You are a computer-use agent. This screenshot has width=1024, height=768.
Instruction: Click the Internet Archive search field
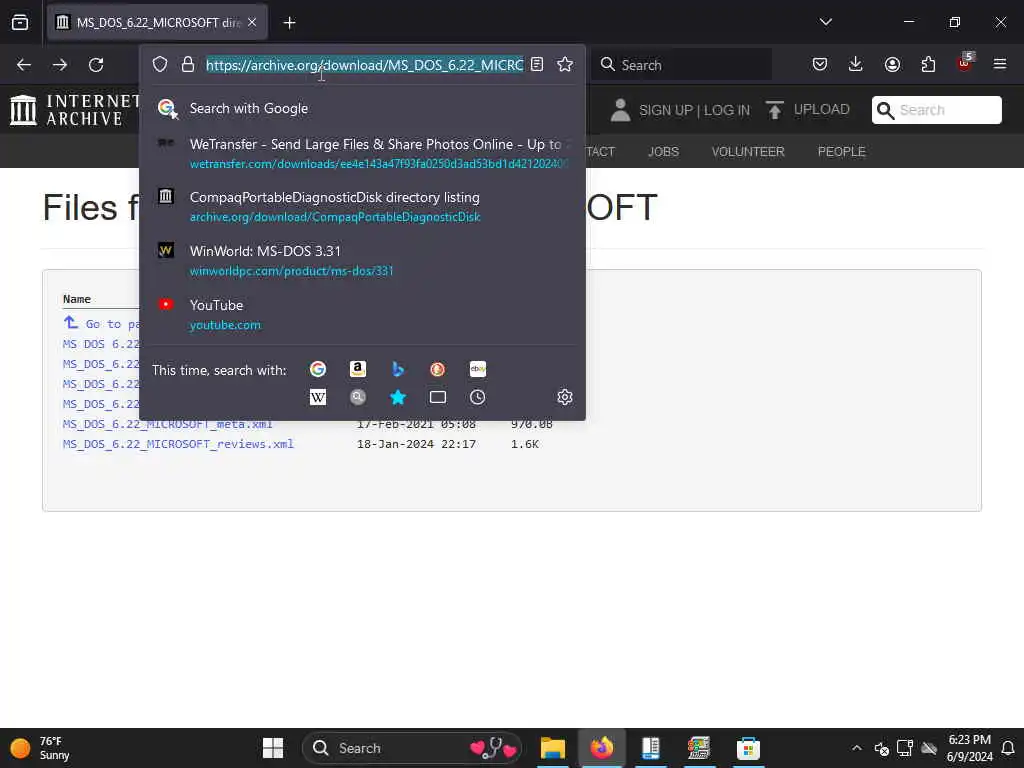tap(936, 110)
